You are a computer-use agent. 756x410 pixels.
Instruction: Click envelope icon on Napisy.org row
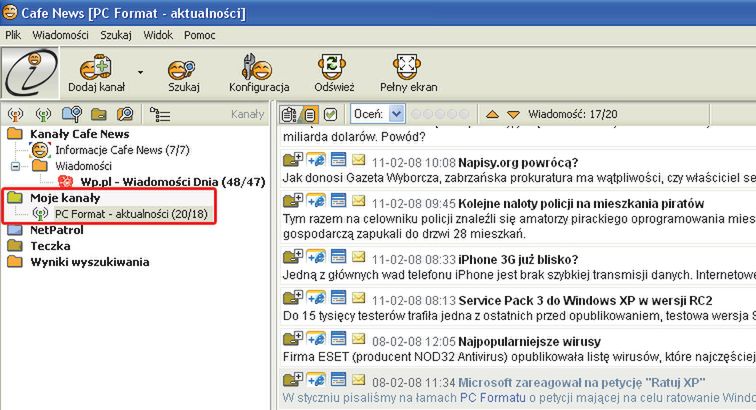tap(358, 159)
